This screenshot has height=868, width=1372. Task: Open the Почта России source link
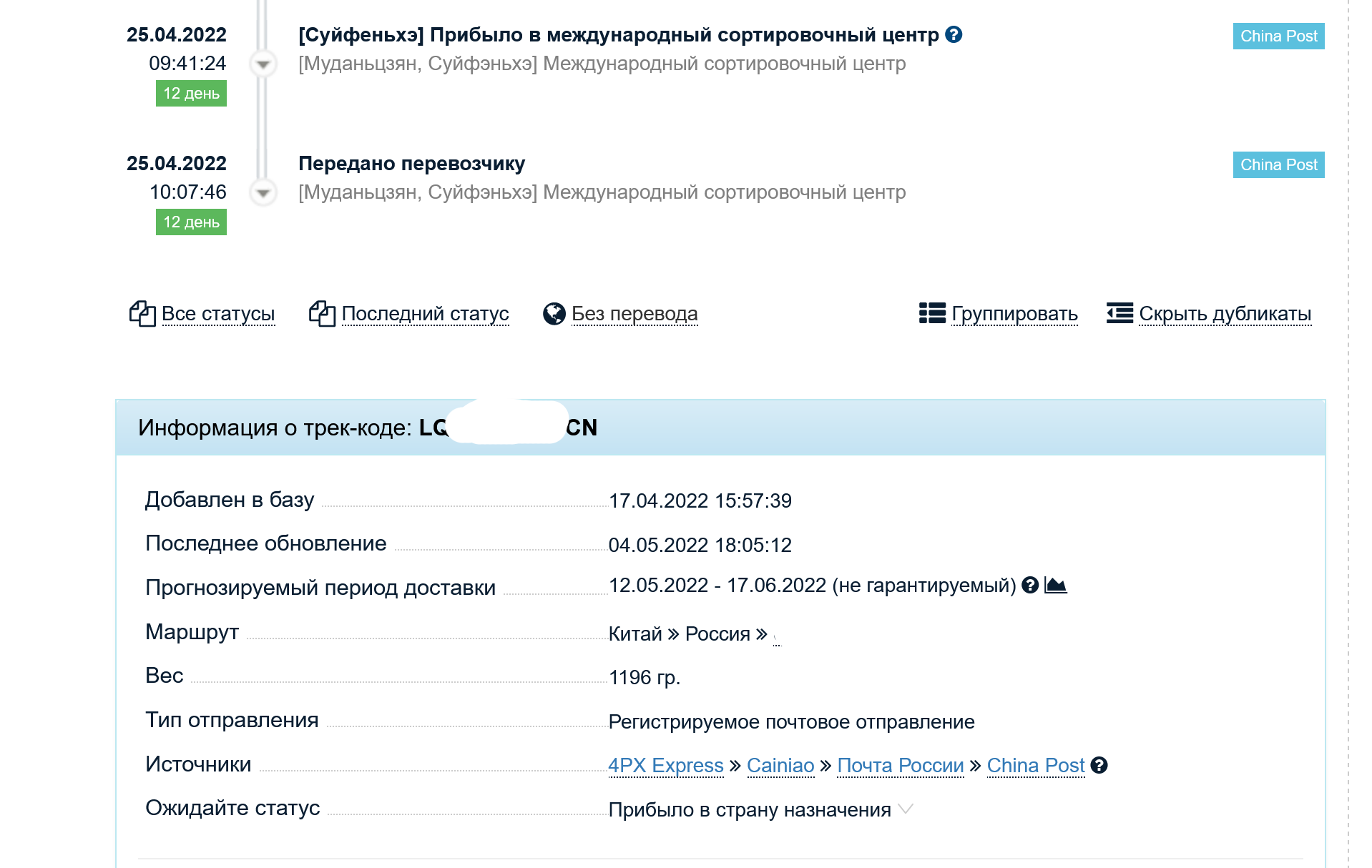901,765
